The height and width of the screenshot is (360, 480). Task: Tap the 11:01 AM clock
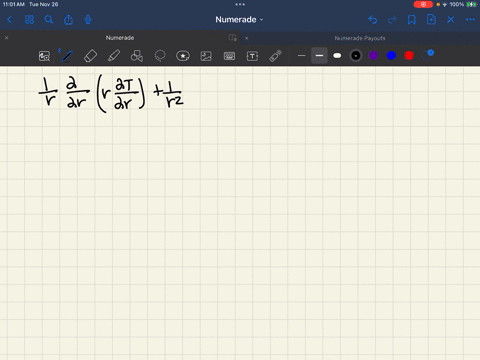tap(14, 4)
